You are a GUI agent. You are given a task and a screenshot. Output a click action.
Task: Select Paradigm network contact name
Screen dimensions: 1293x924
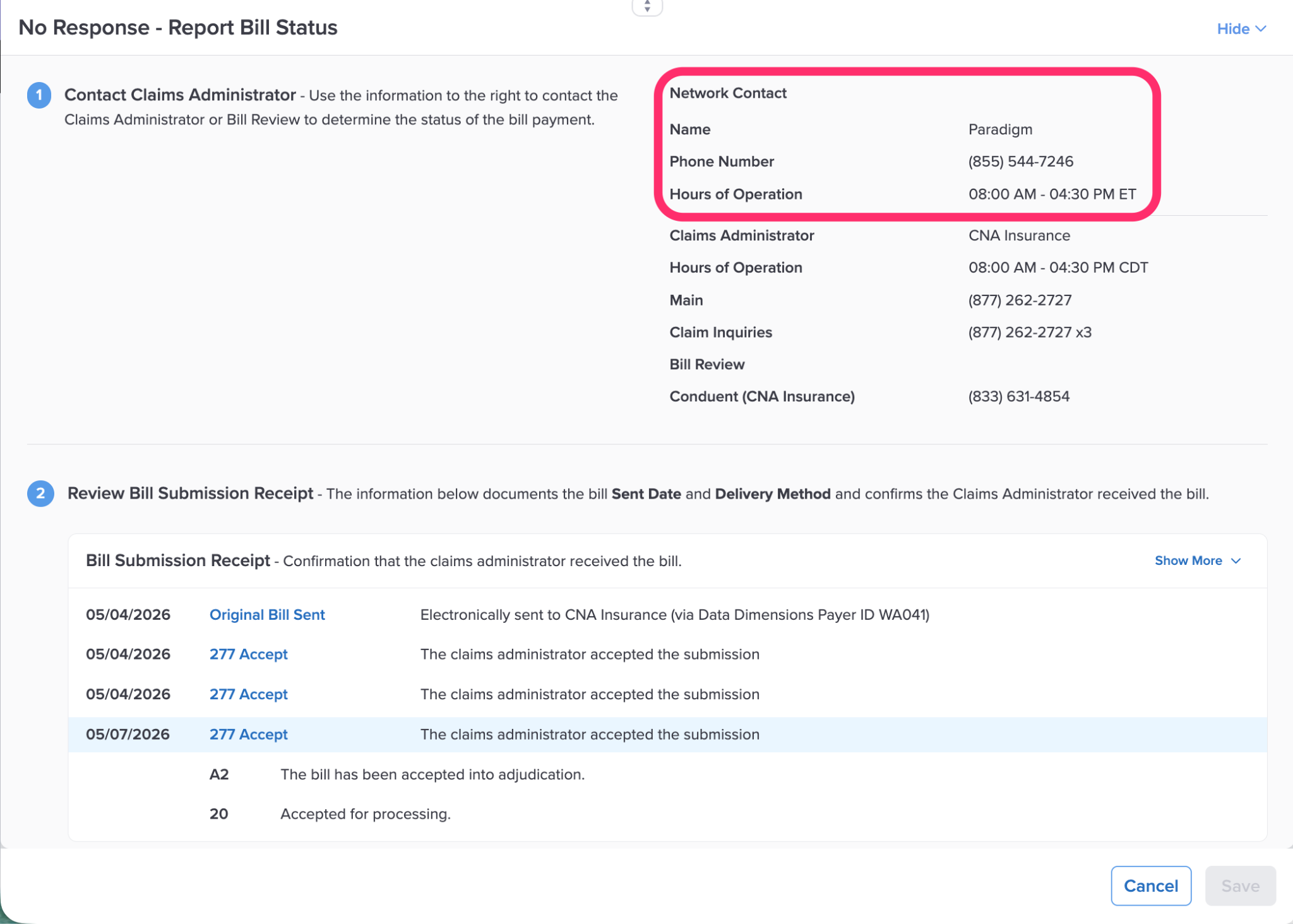(x=1000, y=129)
